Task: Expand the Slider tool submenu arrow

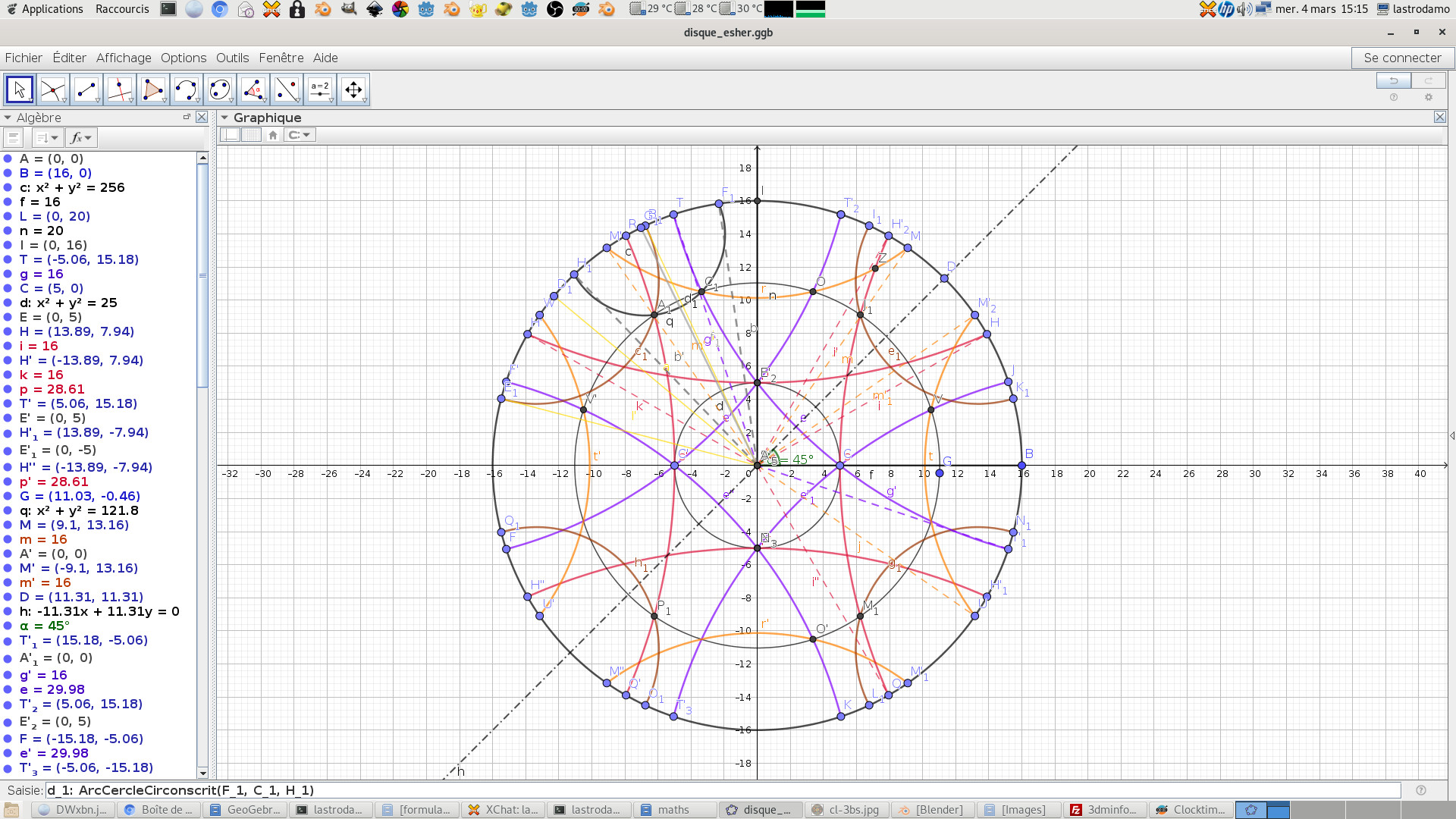Action: [331, 101]
